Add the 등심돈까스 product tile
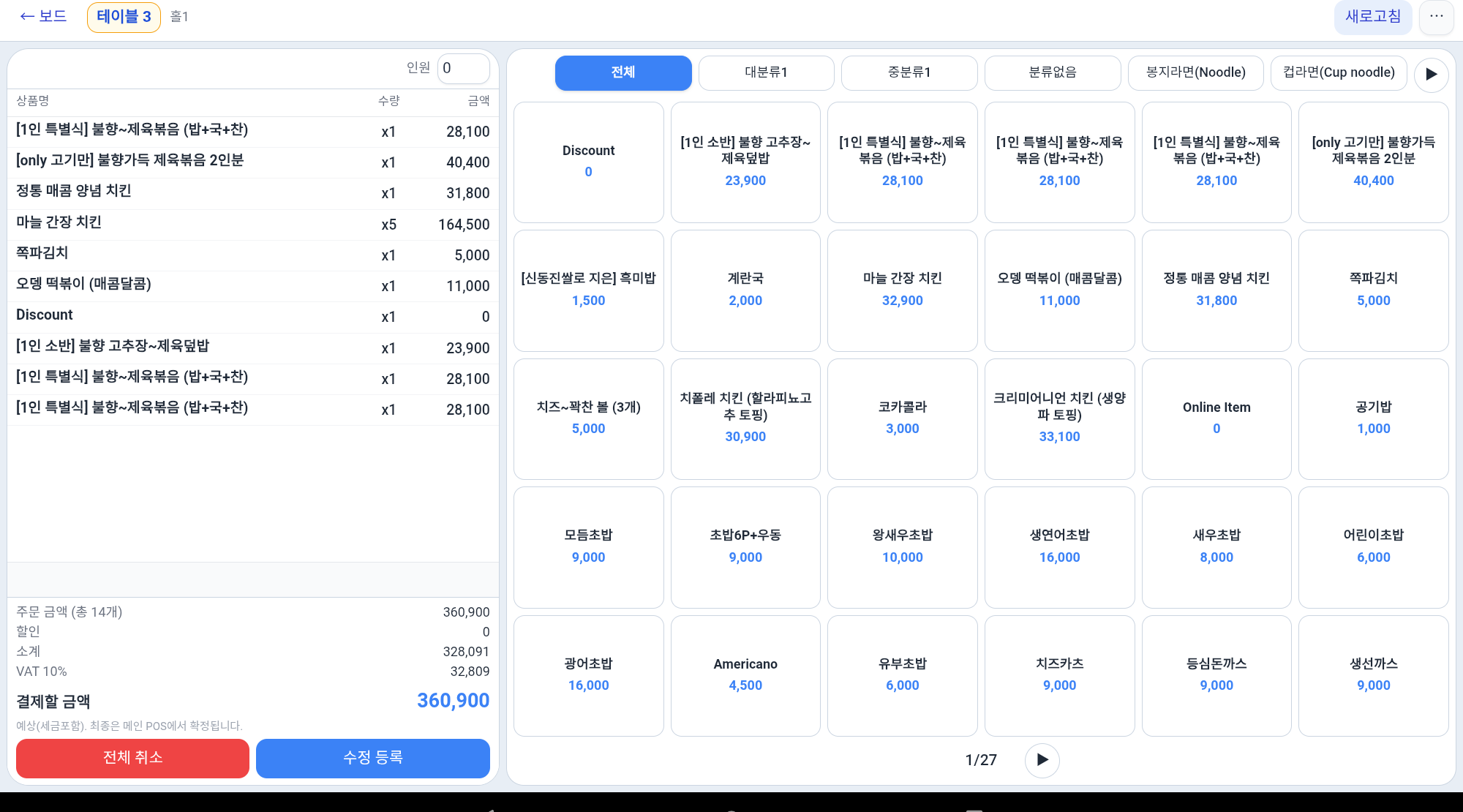This screenshot has height=812, width=1463. [x=1216, y=675]
